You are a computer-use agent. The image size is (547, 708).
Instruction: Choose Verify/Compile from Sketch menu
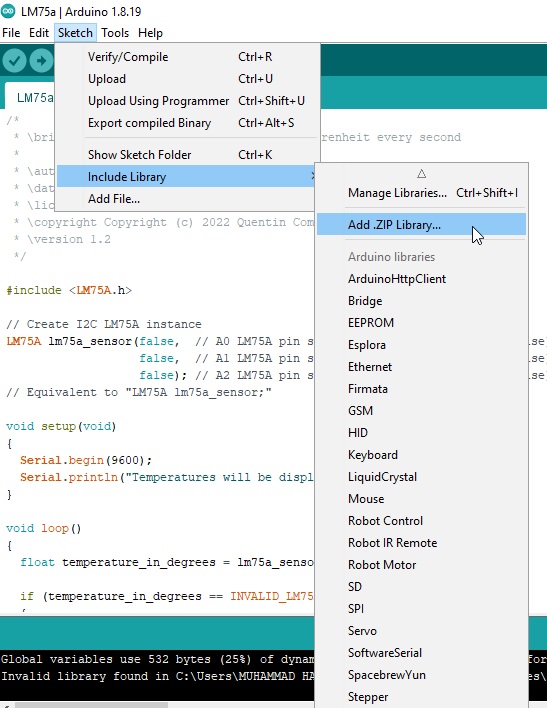(187, 57)
